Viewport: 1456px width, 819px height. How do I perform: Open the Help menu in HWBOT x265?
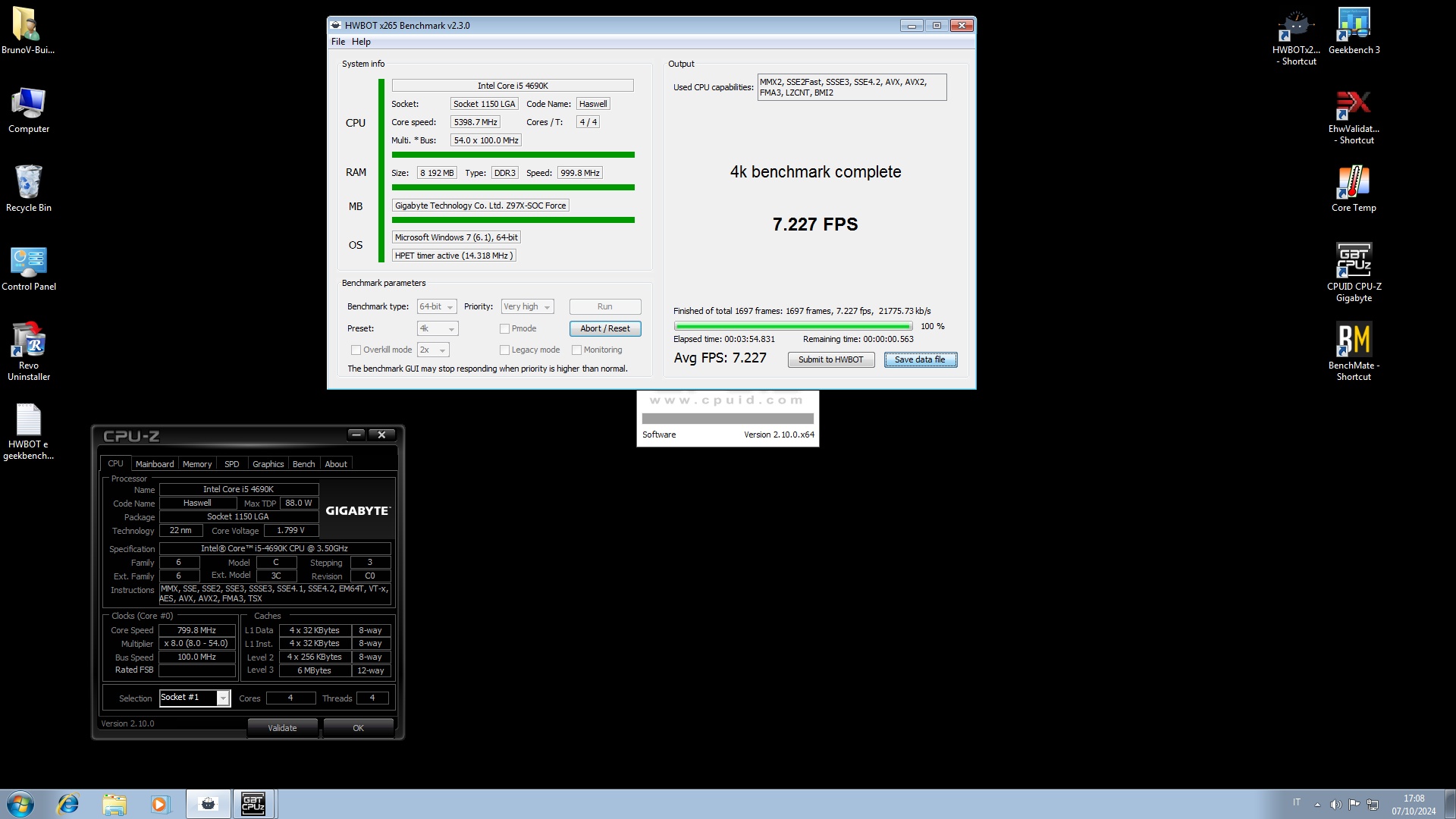tap(361, 42)
